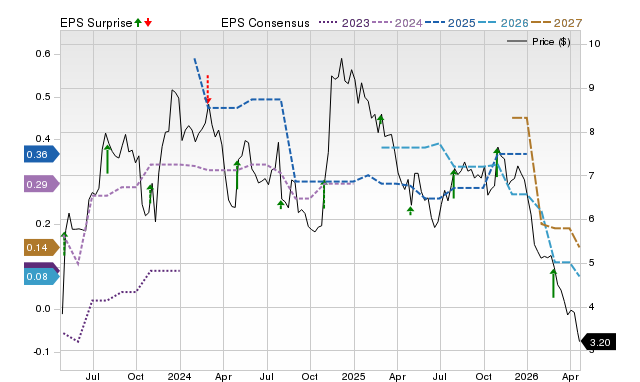Toggle the 2026 consensus series in the legend
Viewport: 640px width, 382px height.
[503, 23]
